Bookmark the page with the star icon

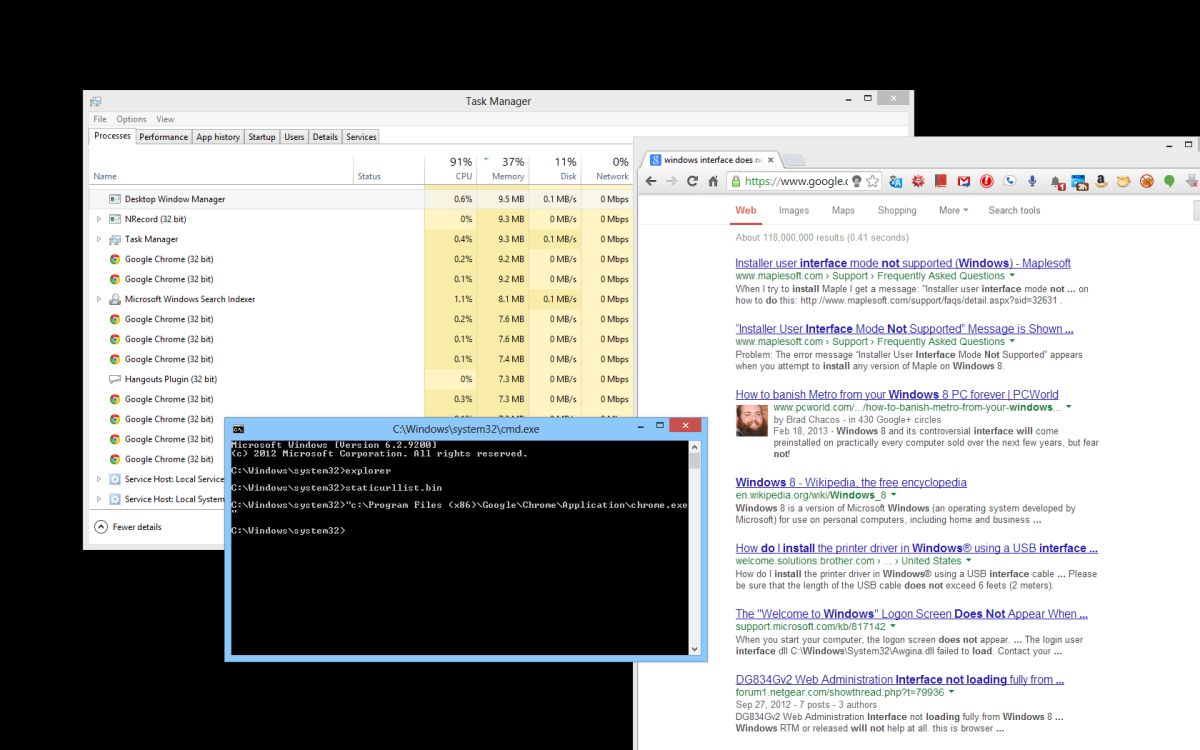tap(873, 182)
